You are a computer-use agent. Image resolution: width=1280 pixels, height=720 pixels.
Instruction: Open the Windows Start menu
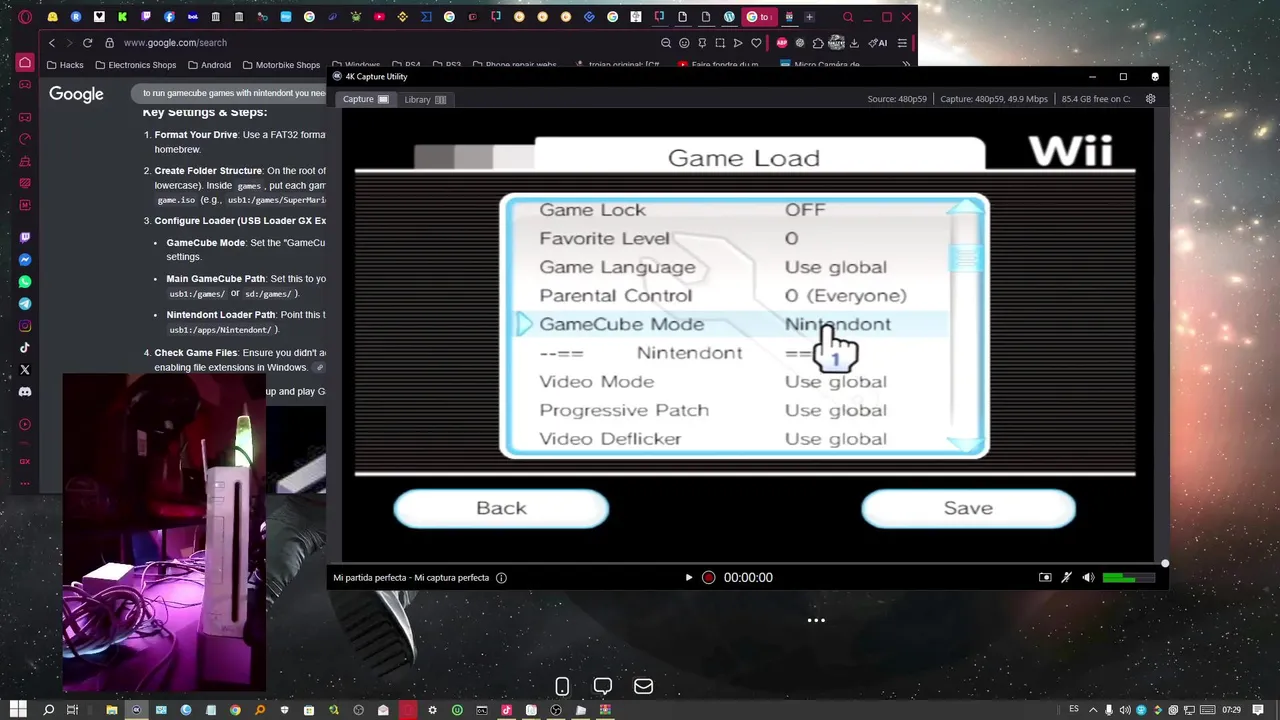point(18,710)
